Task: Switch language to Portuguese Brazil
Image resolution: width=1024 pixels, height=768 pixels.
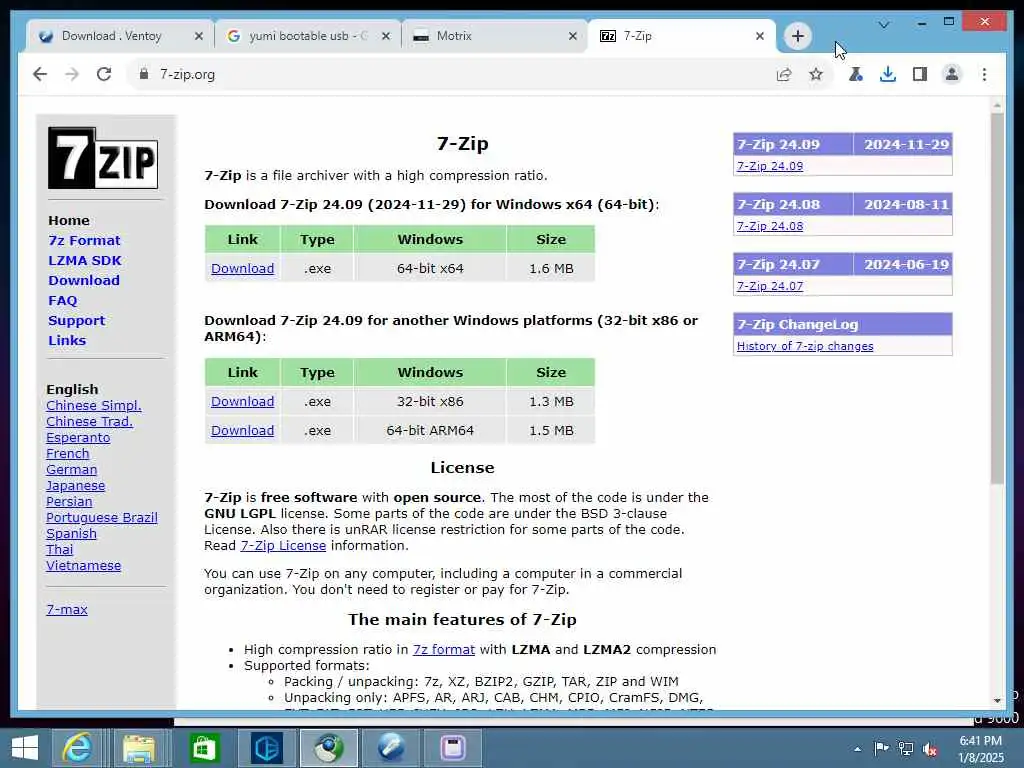Action: pyautogui.click(x=101, y=517)
